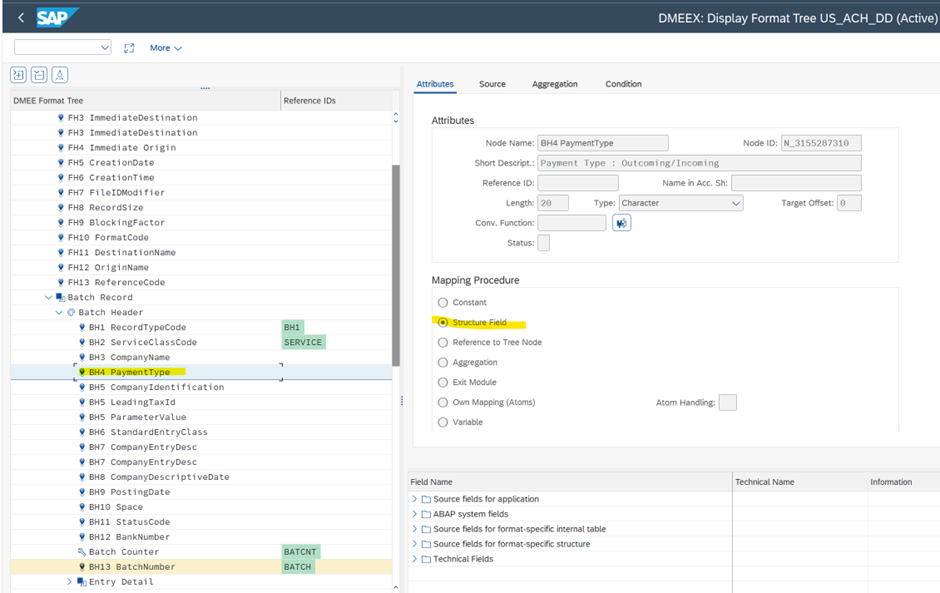Open the command field dropdown
This screenshot has width=940, height=593.
coord(105,47)
